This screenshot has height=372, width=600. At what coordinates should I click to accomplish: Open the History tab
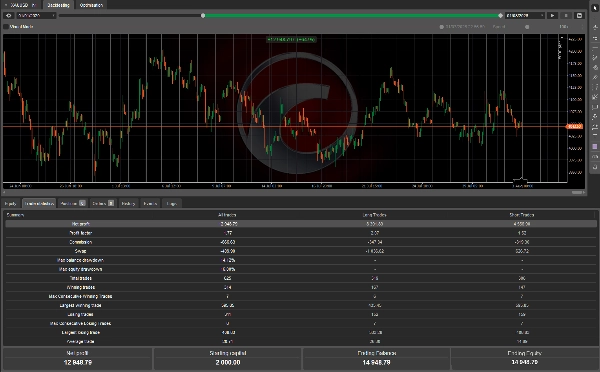point(128,204)
